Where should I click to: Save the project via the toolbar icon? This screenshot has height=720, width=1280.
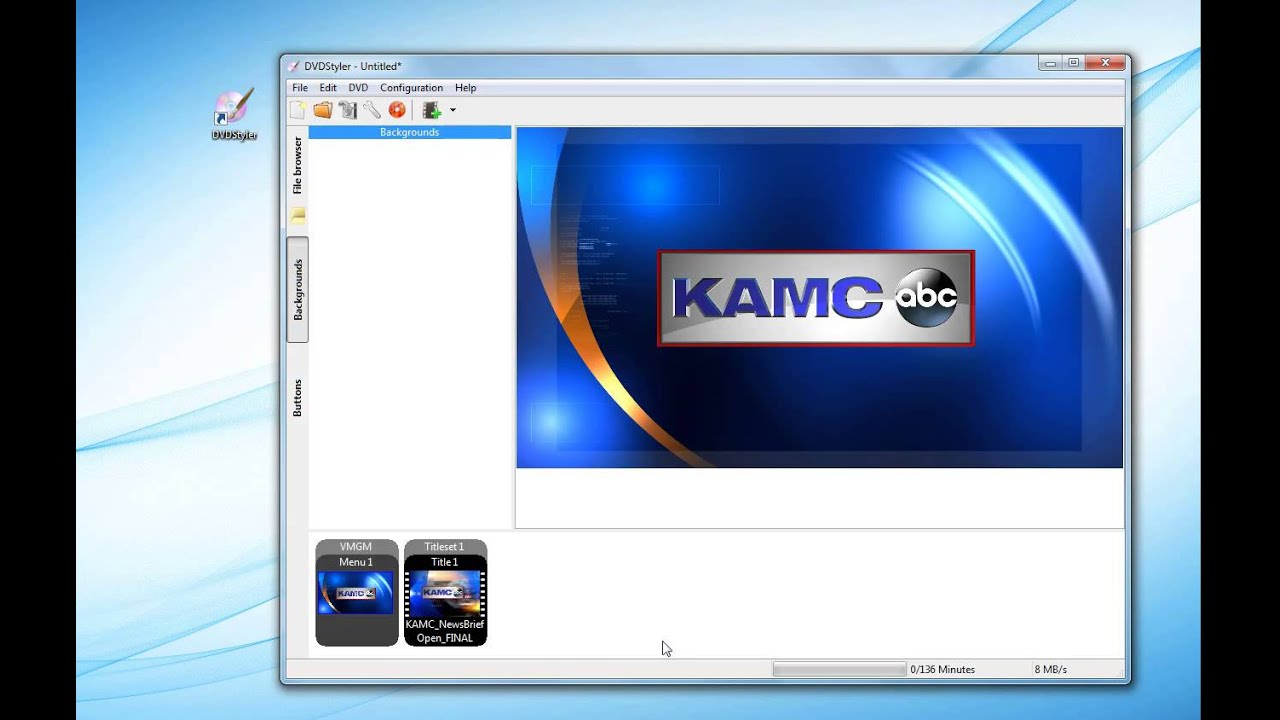pyautogui.click(x=347, y=110)
